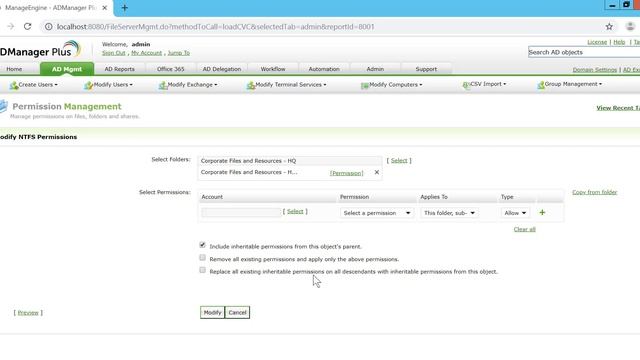This screenshot has height=360, width=640.
Task: Click the CSV Import toolbar icon
Action: 466,84
